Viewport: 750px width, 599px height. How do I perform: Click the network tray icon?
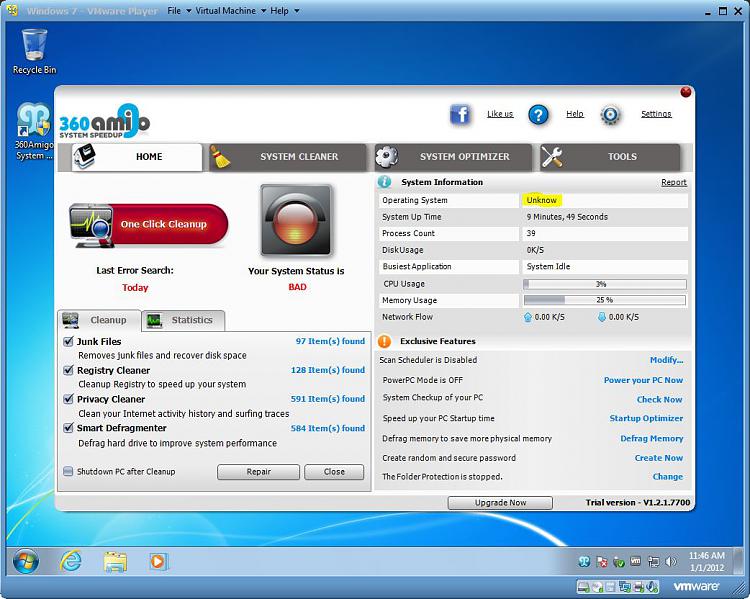point(654,562)
